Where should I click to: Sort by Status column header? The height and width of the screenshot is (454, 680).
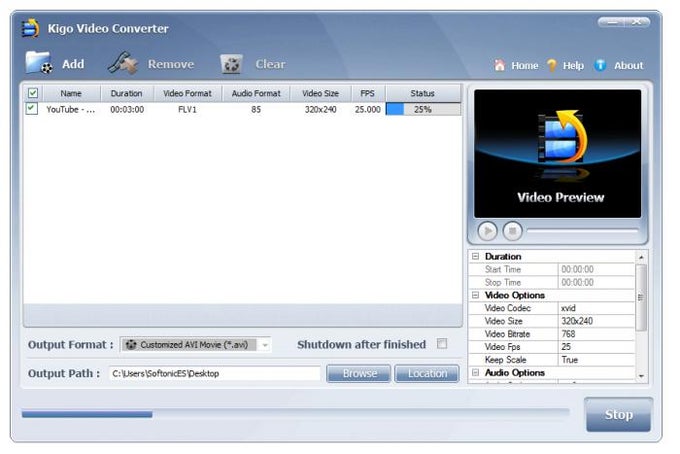click(x=423, y=93)
